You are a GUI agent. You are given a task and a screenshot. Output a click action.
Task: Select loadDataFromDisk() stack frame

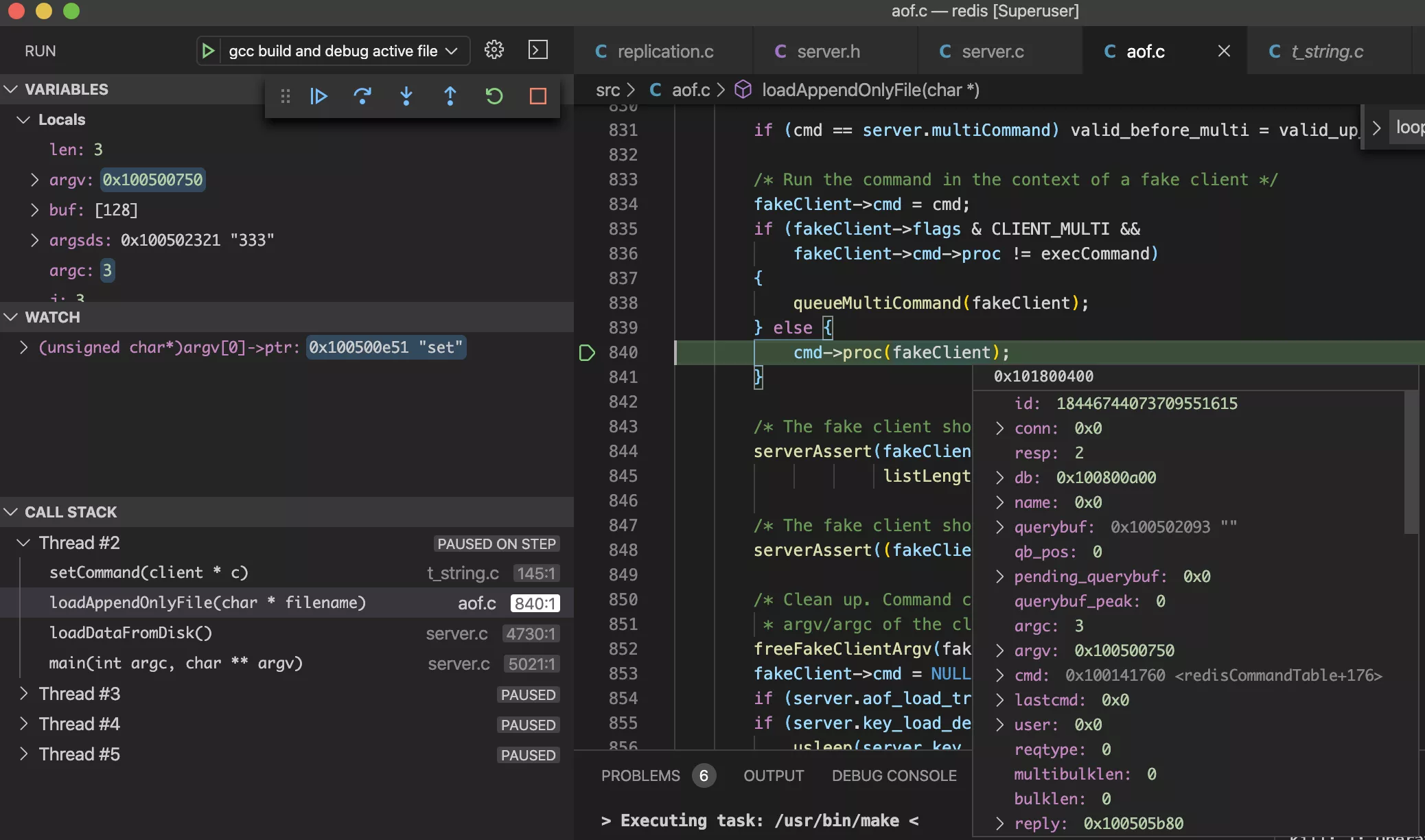click(x=130, y=633)
